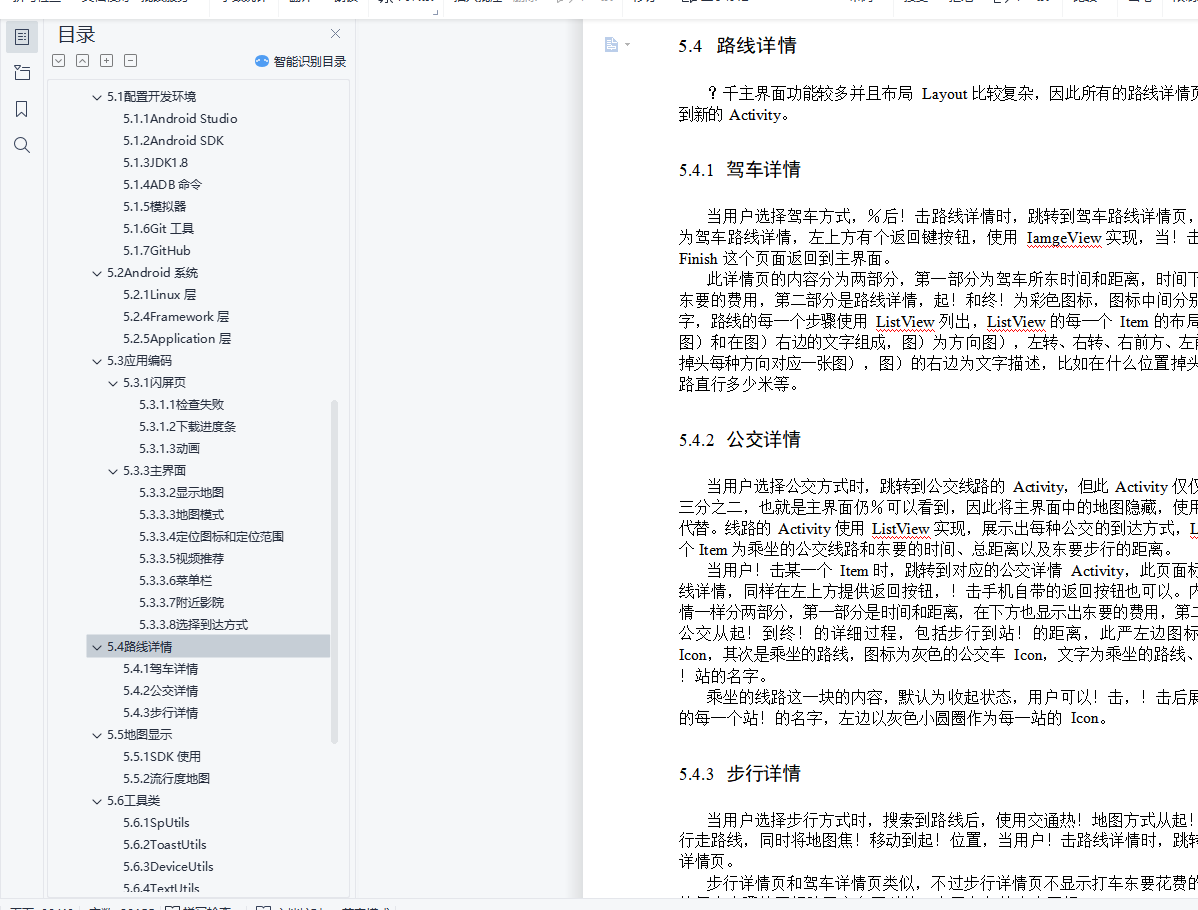This screenshot has width=1198, height=910.
Task: Open the outline (目录) sidebar panel icon
Action: tap(22, 37)
